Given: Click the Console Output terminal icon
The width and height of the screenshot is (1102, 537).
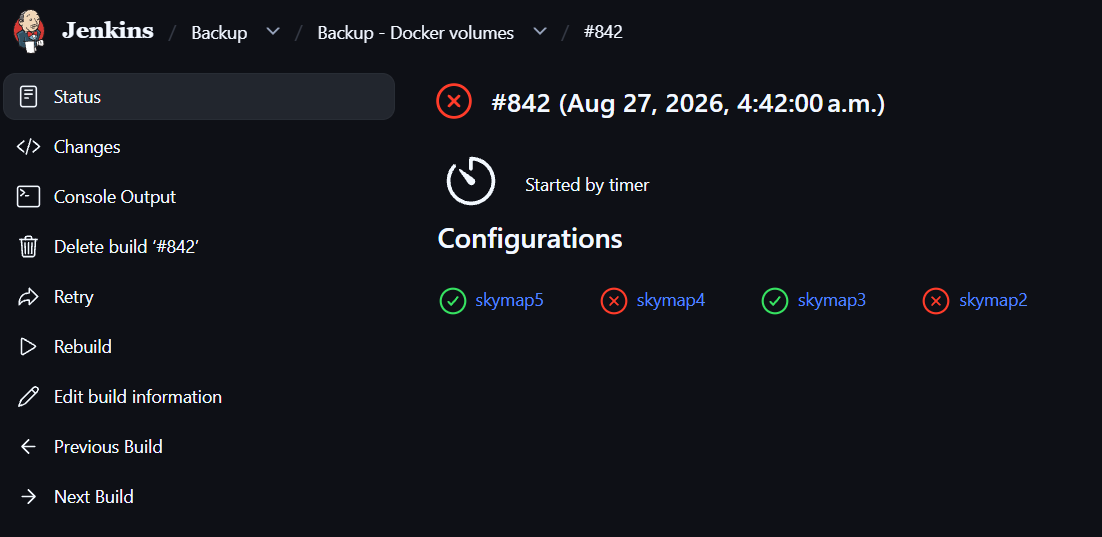Looking at the screenshot, I should coord(28,197).
